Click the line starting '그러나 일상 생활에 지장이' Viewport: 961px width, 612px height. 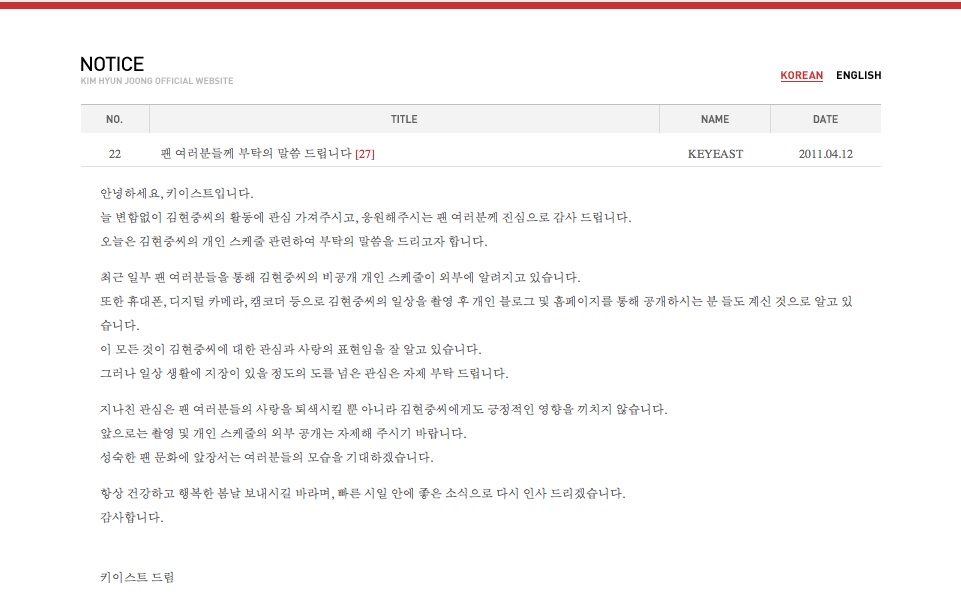click(304, 373)
